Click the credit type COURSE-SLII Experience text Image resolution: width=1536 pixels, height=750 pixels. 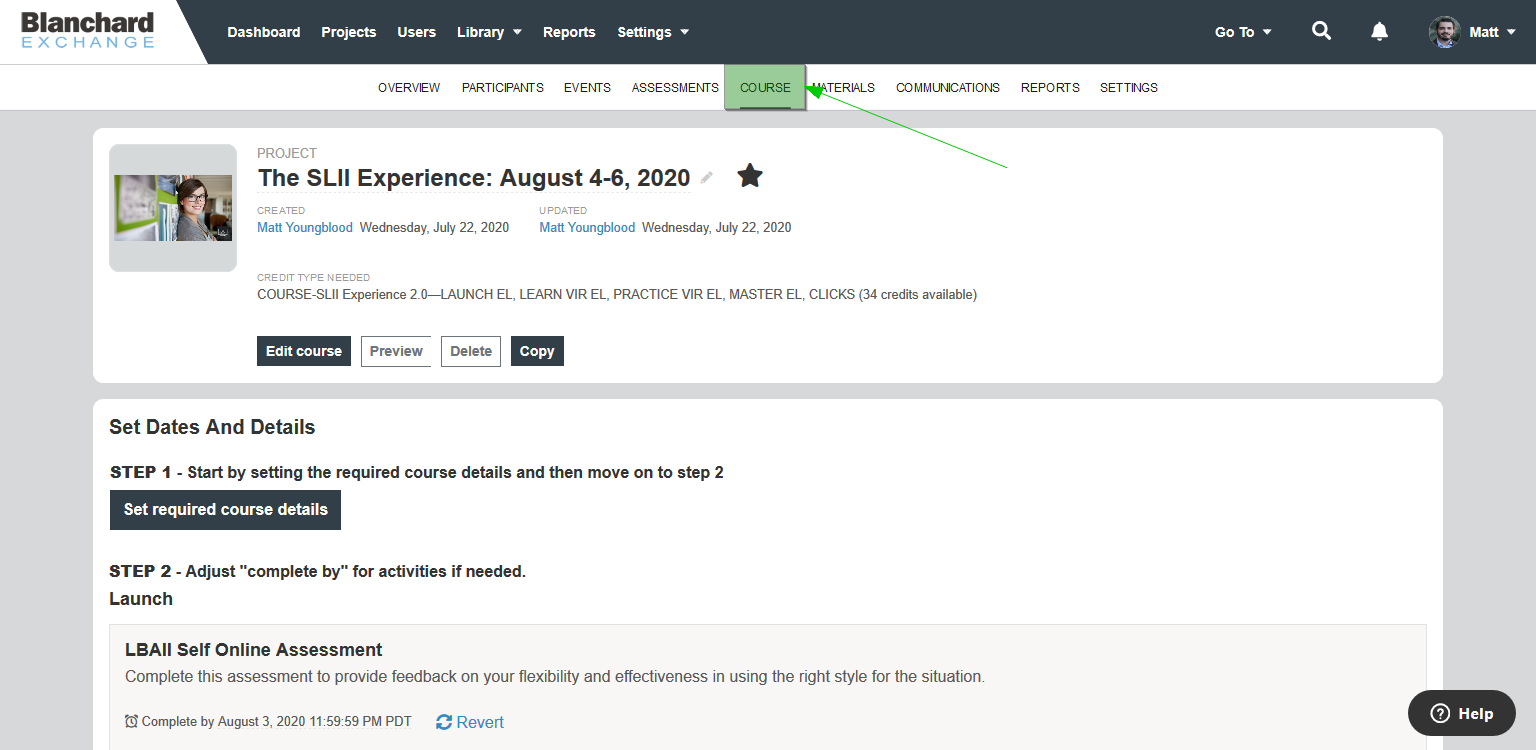coord(617,295)
